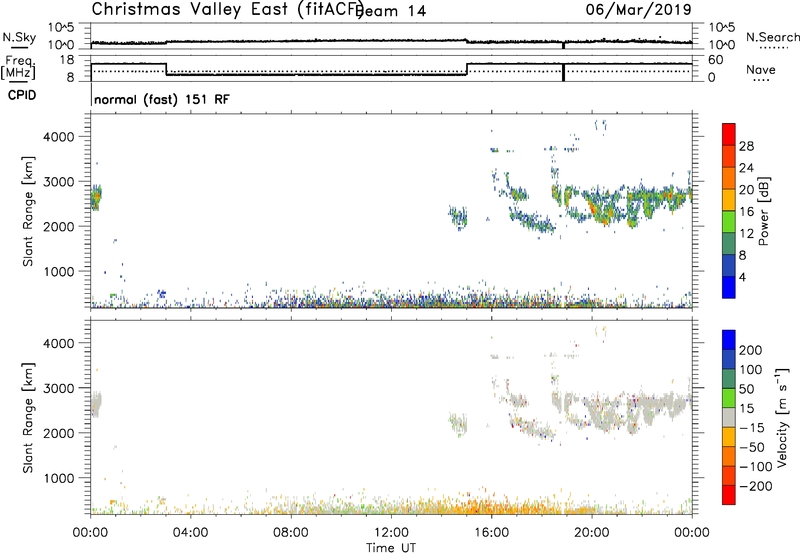
Task: Click the 16:00 tick label on time axis
Action: [x=491, y=533]
